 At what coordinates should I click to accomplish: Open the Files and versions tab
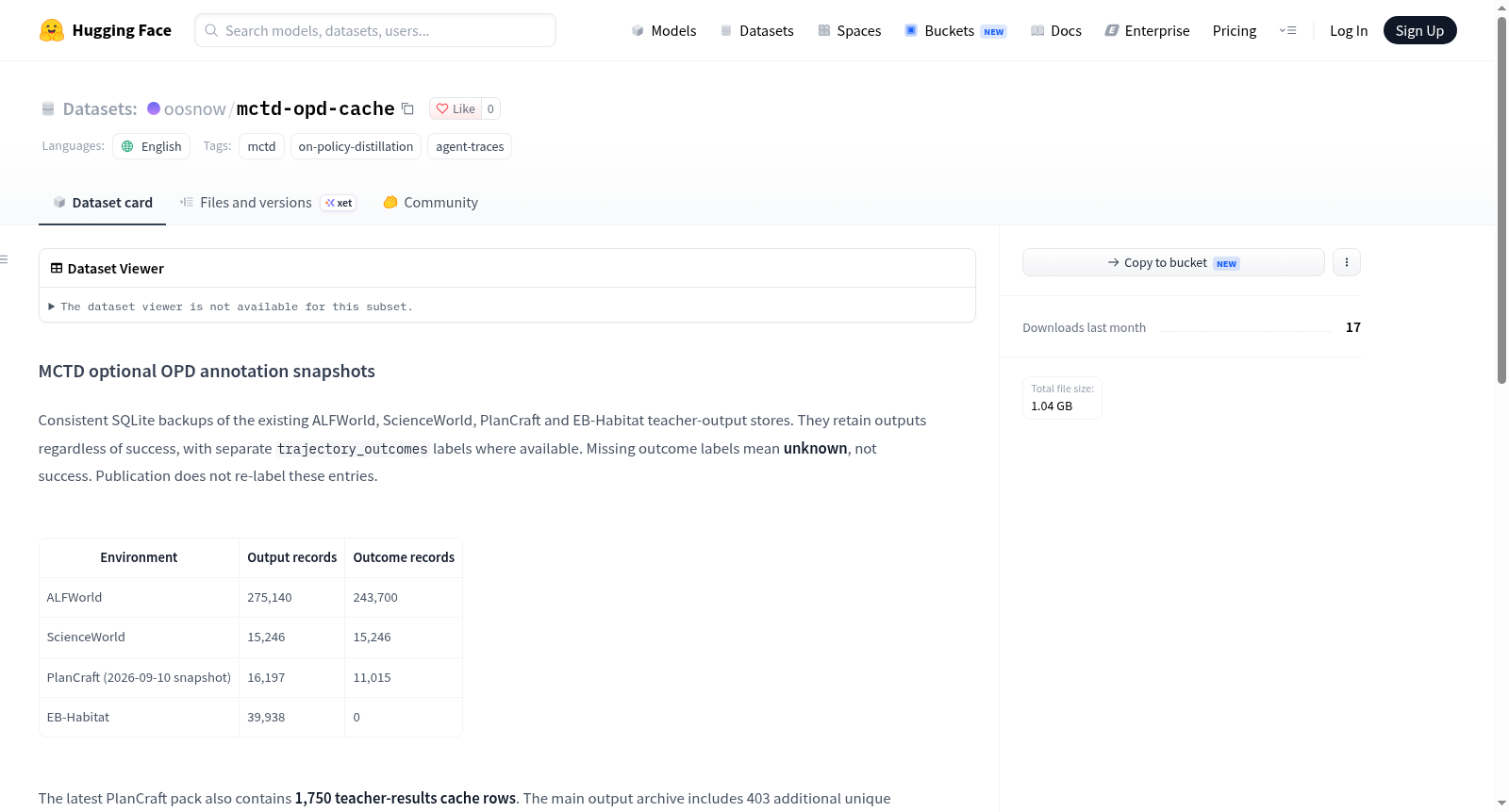pyautogui.click(x=268, y=203)
